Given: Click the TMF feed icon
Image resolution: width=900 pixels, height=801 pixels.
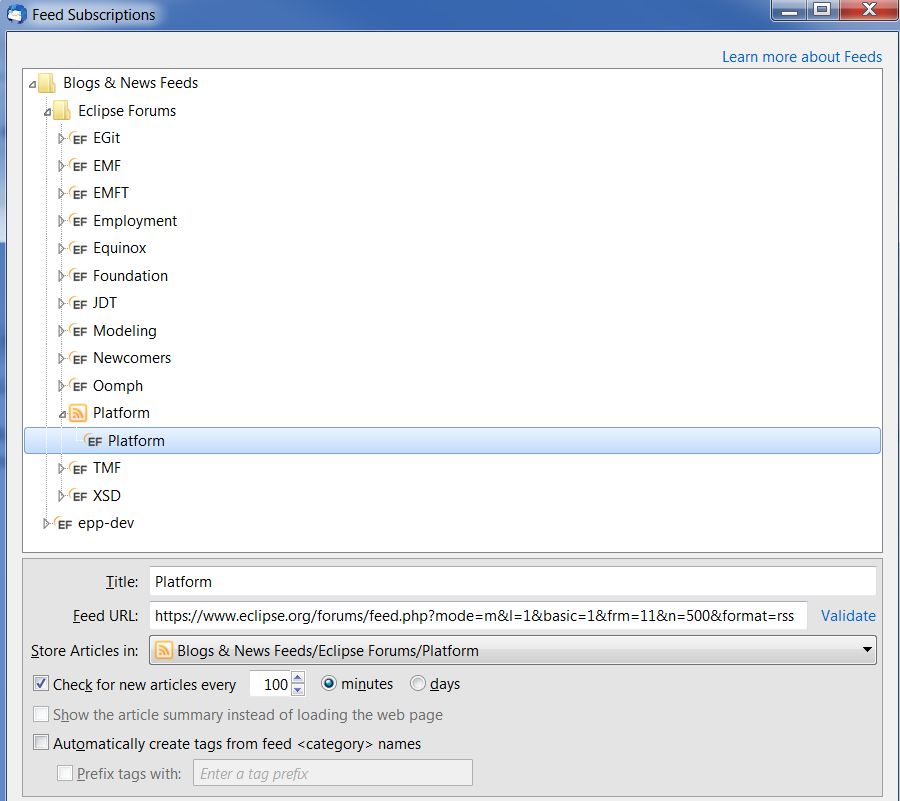Looking at the screenshot, I should (78, 468).
